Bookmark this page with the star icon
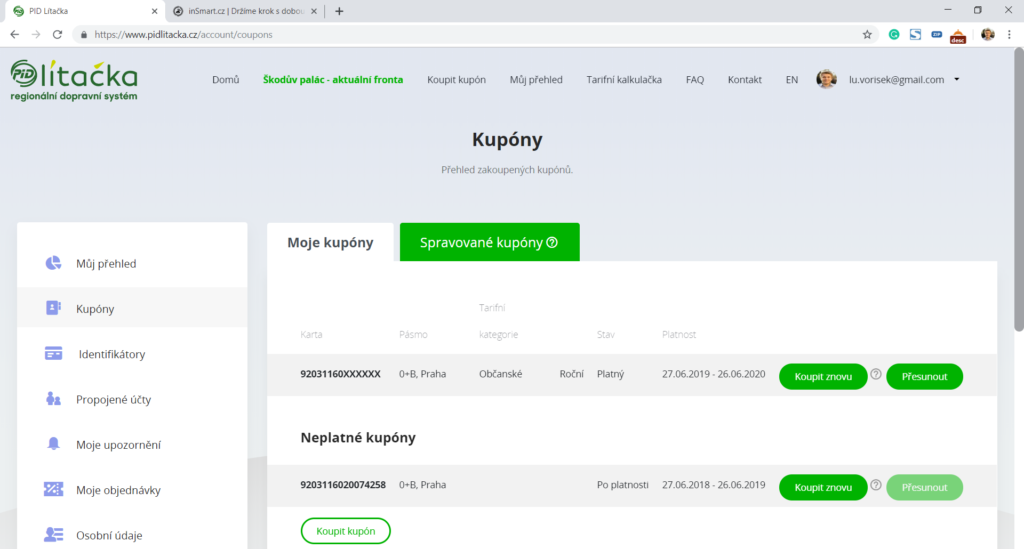 coord(867,35)
